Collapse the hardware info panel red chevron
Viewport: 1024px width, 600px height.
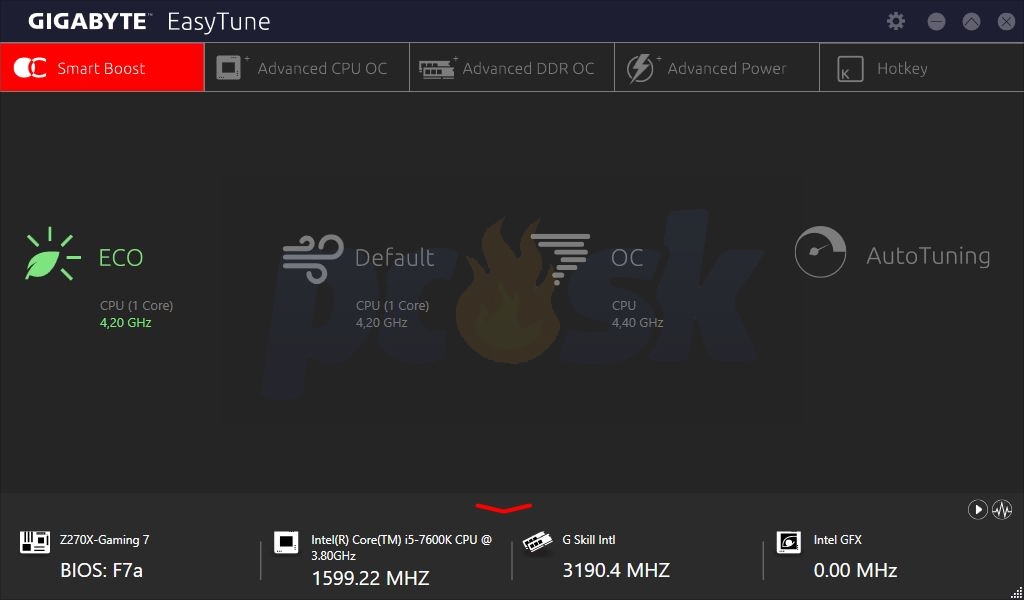pyautogui.click(x=504, y=507)
